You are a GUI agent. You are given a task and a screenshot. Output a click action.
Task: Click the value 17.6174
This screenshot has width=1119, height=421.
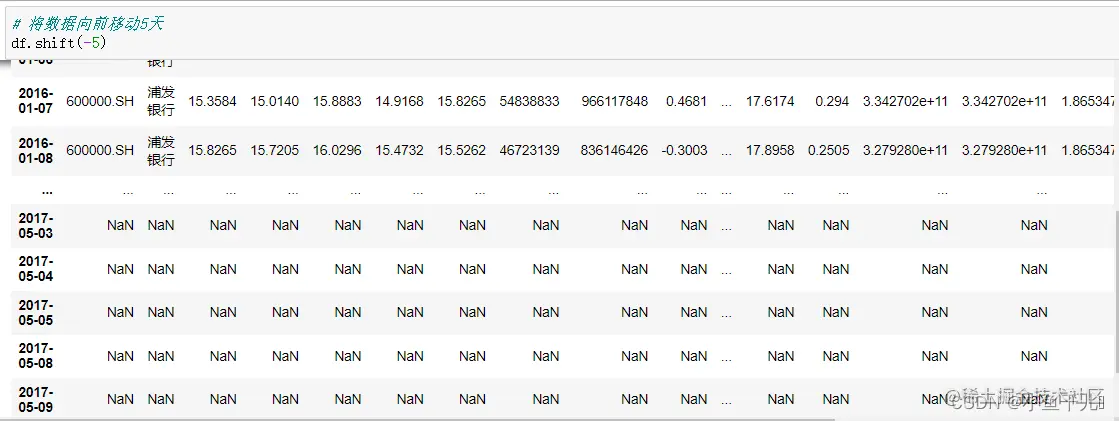770,101
